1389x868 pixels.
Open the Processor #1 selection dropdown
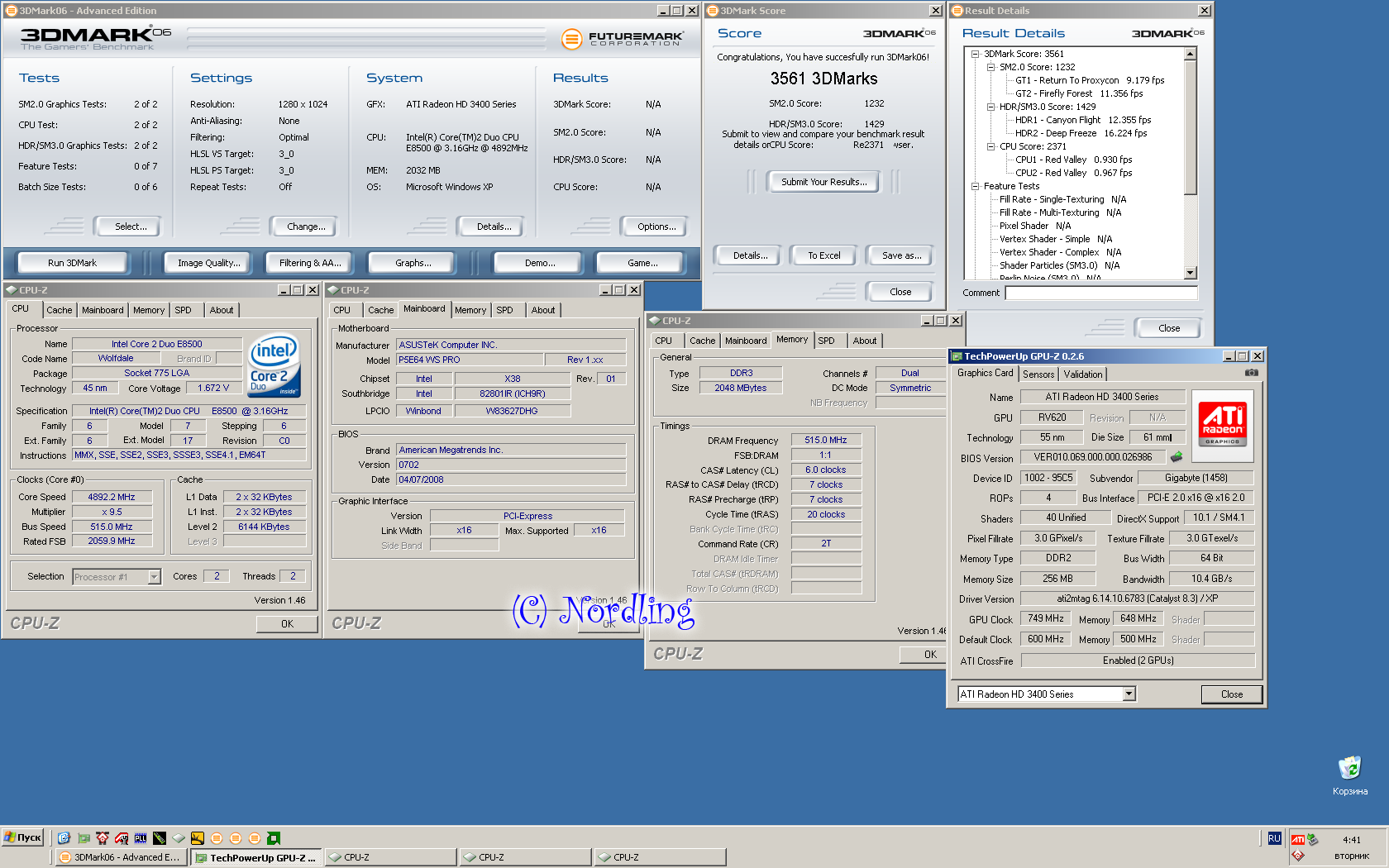coord(154,577)
